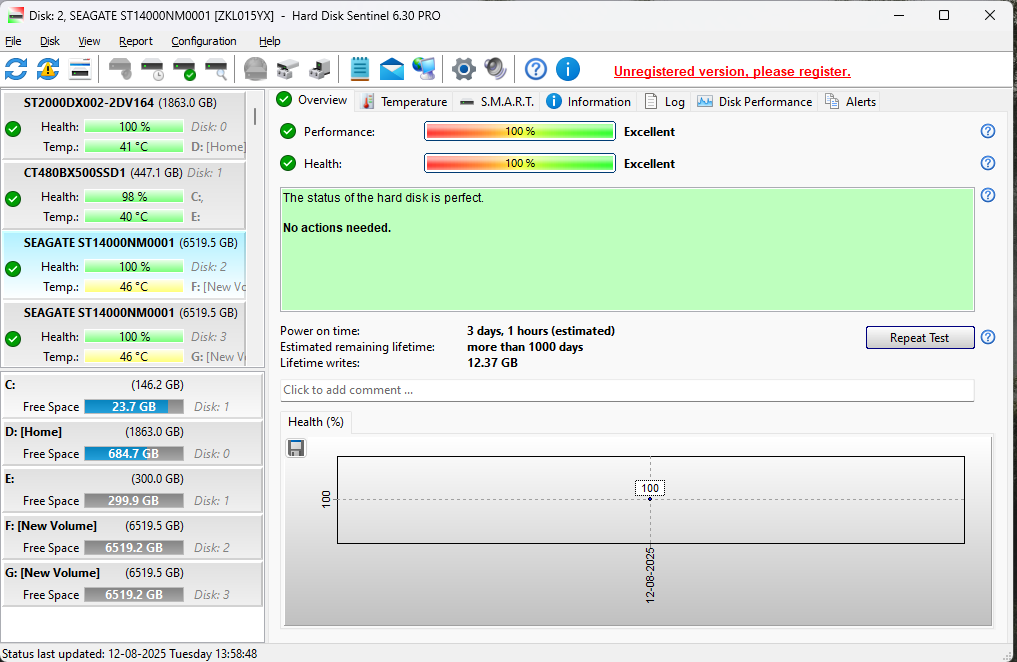The width and height of the screenshot is (1017, 662).
Task: Click the speaker sound icon in toolbar
Action: [x=495, y=69]
